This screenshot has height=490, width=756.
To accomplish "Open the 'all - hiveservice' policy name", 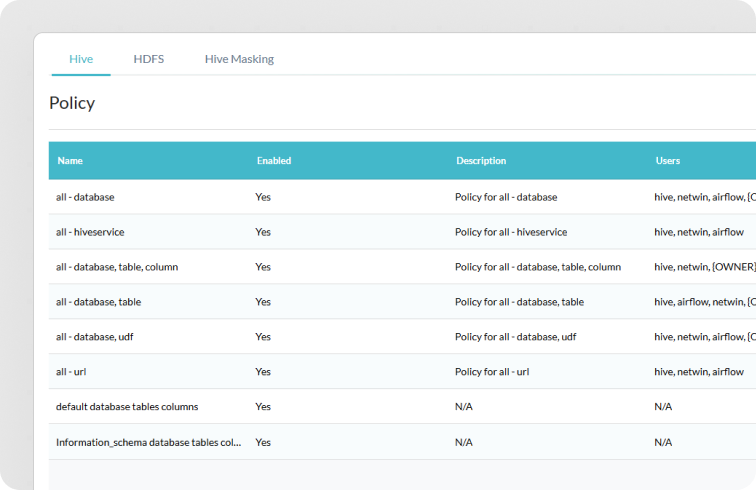I will coord(90,232).
